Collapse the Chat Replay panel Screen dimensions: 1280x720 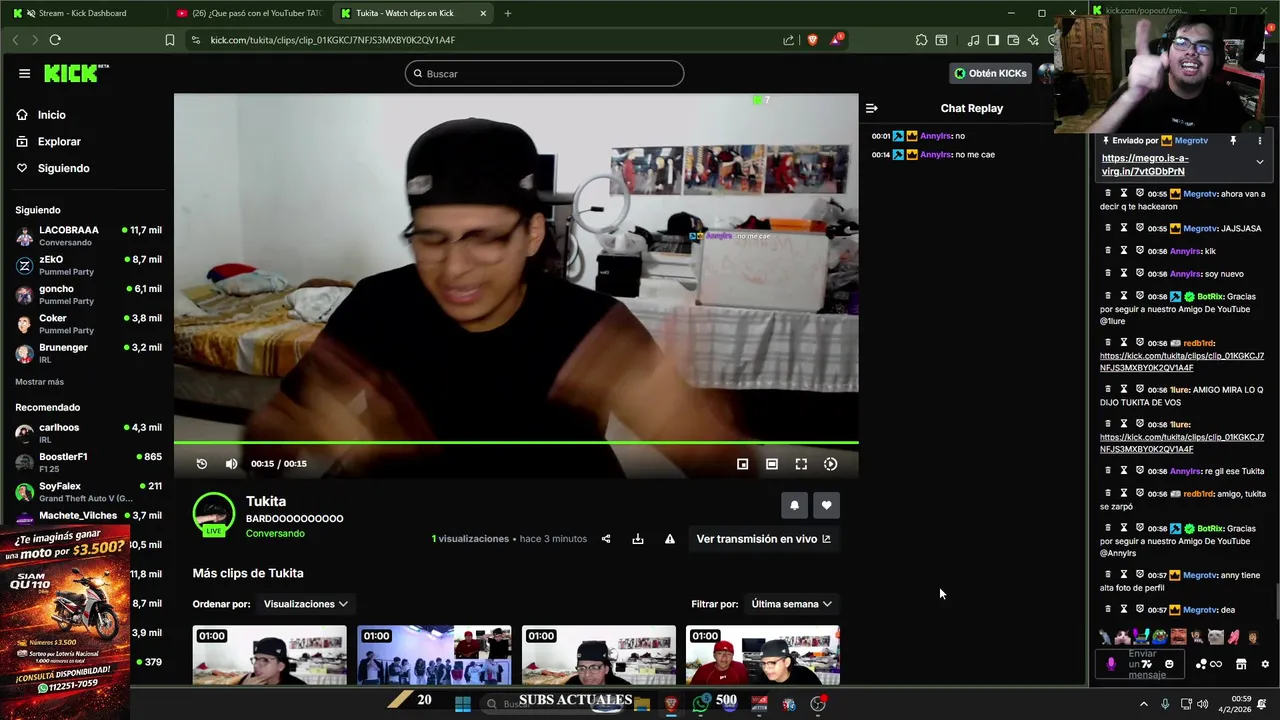coord(871,108)
